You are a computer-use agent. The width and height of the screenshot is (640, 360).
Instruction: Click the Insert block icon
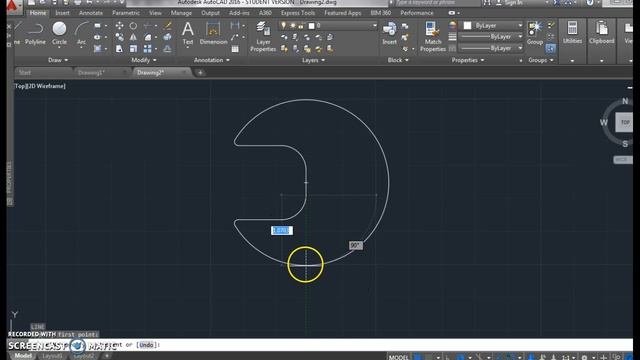tap(389, 33)
